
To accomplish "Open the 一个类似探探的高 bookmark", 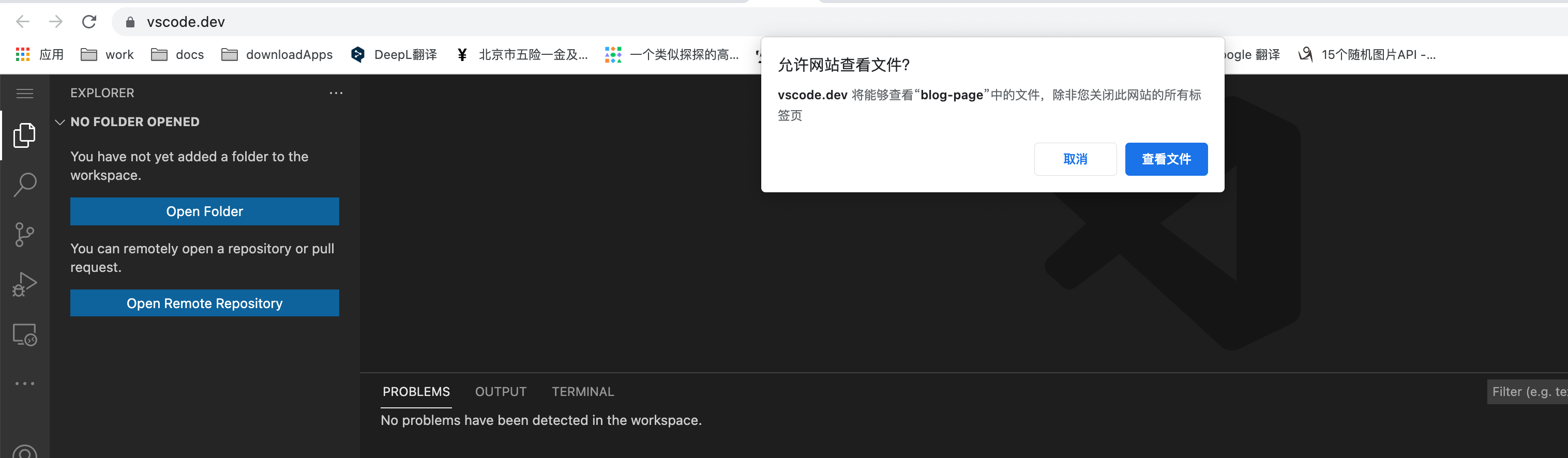I will tap(672, 55).
